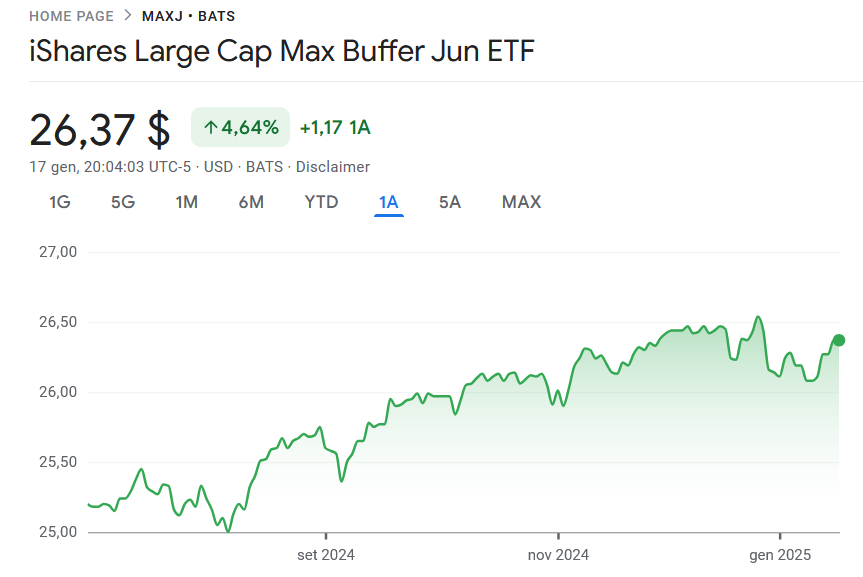Click the nov 2024 axis marker

pos(558,554)
